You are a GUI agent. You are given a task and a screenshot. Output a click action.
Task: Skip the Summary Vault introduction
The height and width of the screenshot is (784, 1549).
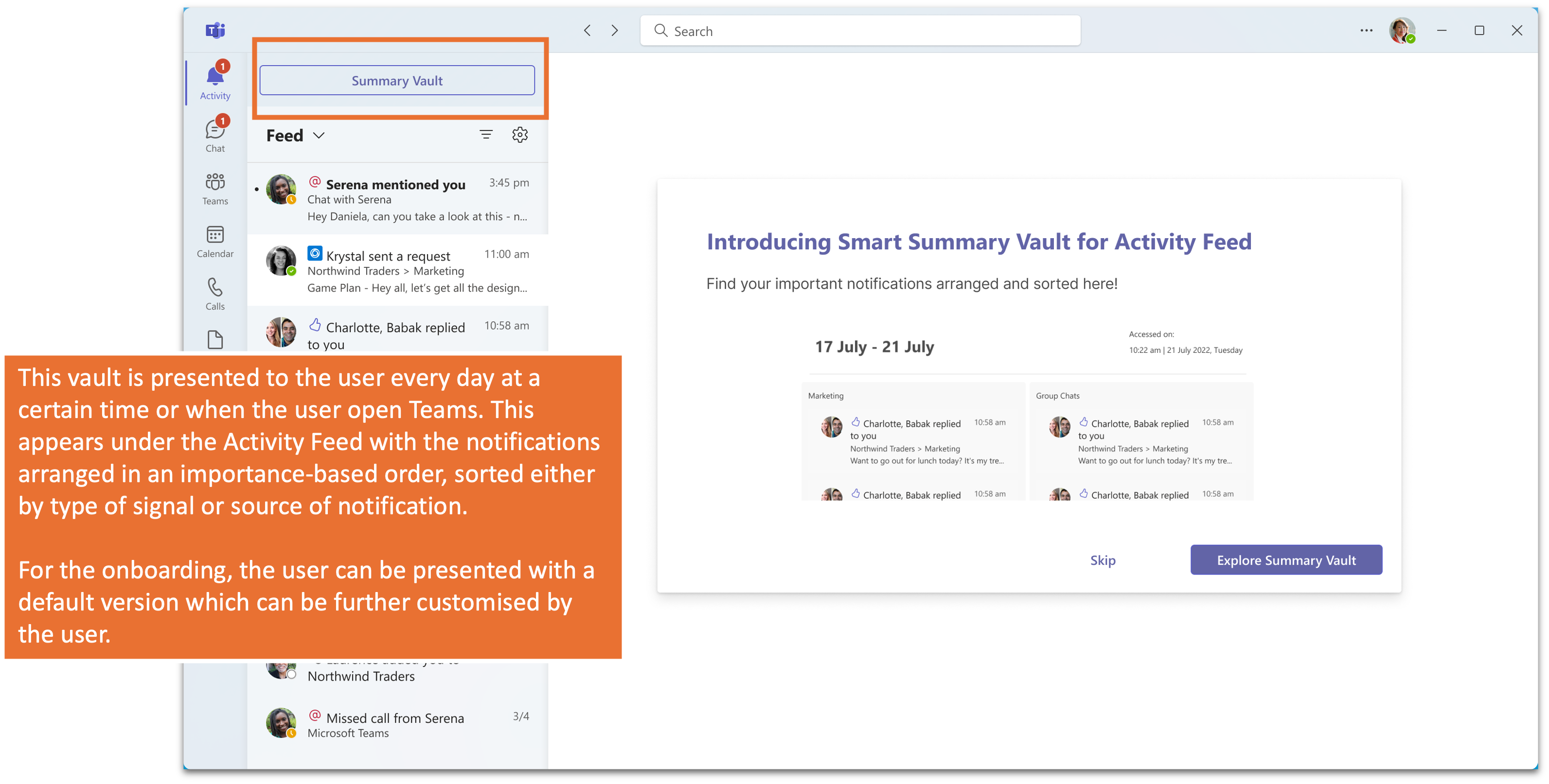(1102, 560)
